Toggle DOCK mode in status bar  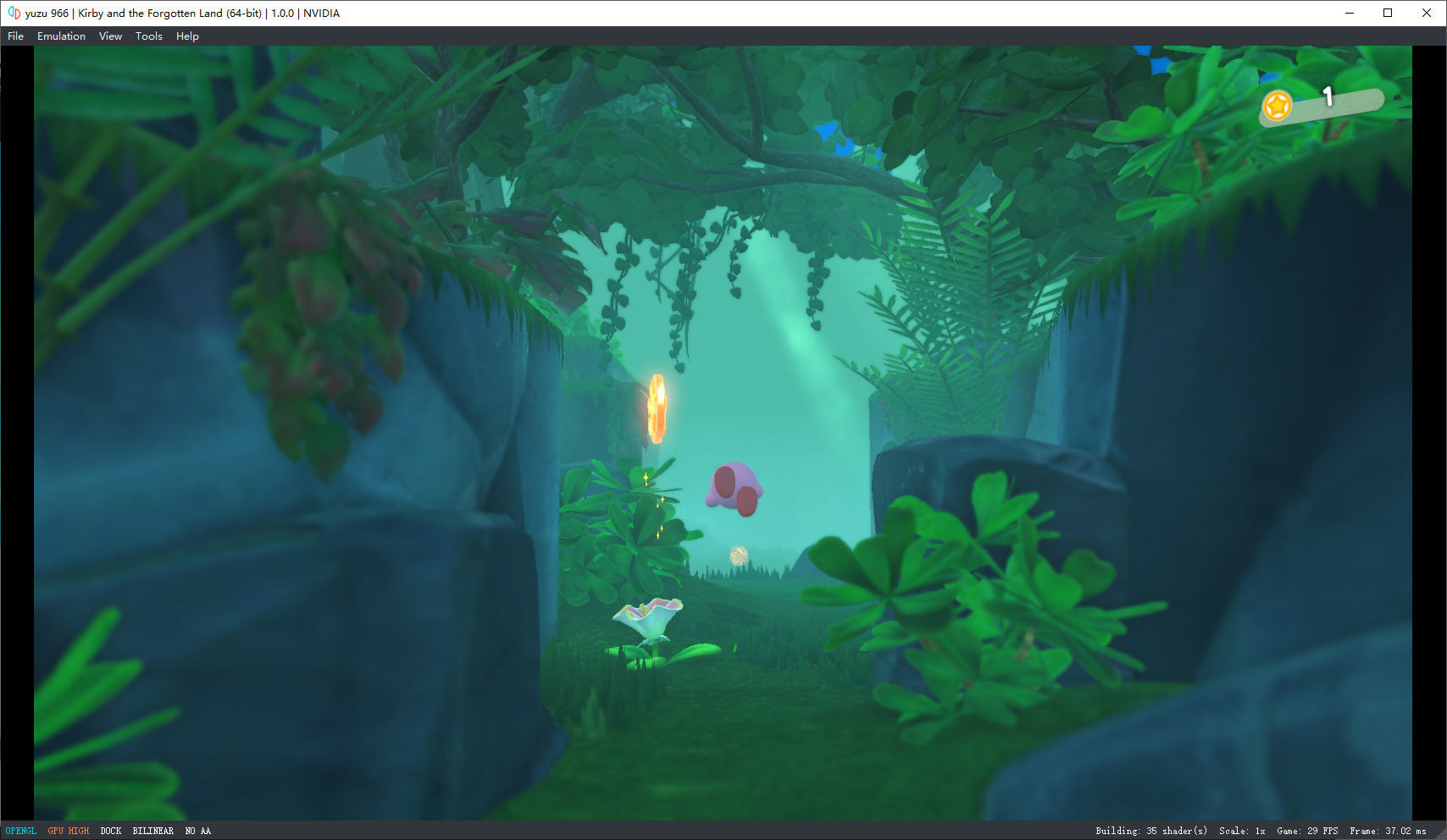(111, 831)
